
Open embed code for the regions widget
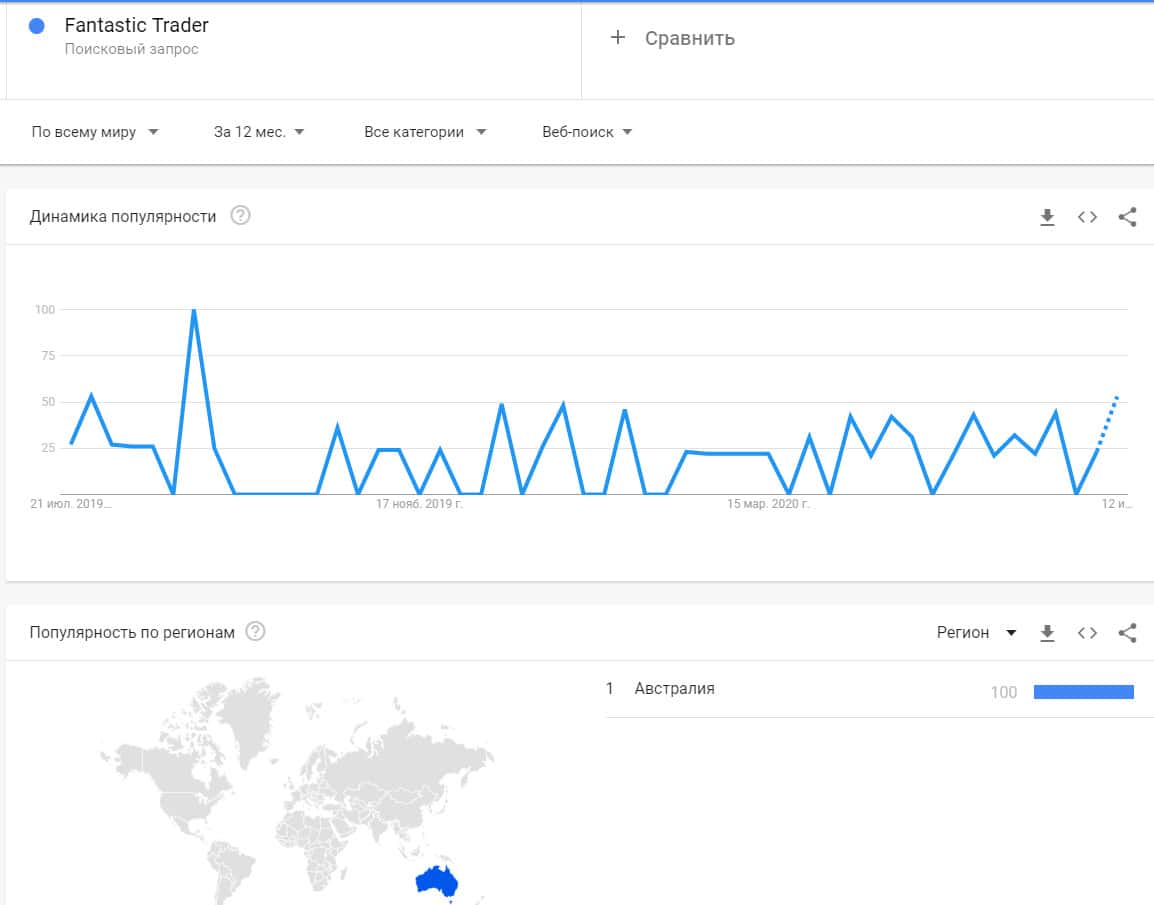click(x=1087, y=633)
